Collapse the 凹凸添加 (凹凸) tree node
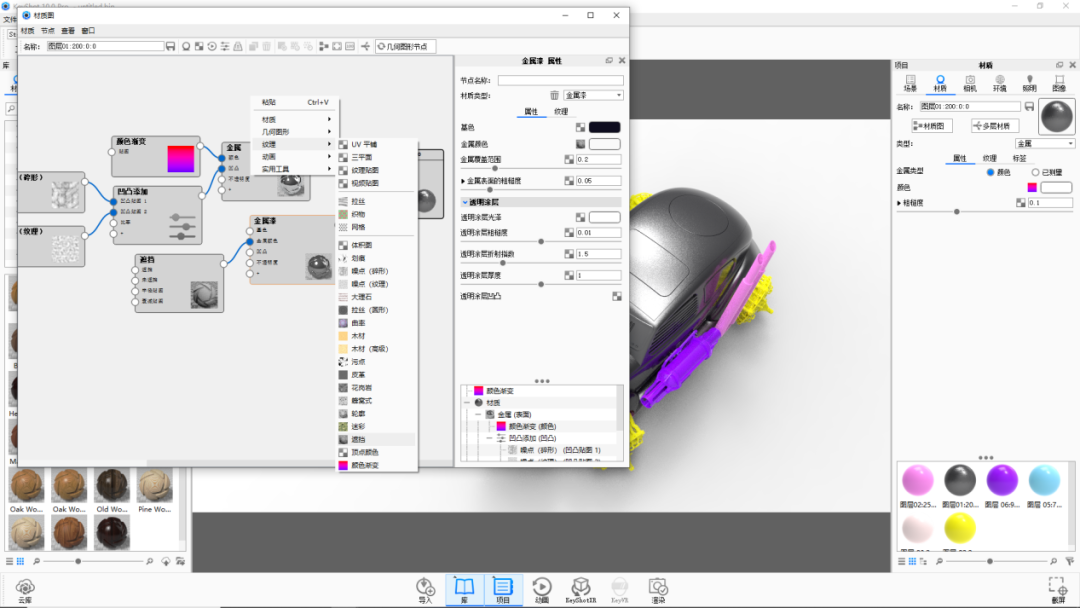The width and height of the screenshot is (1080, 608). [x=490, y=438]
